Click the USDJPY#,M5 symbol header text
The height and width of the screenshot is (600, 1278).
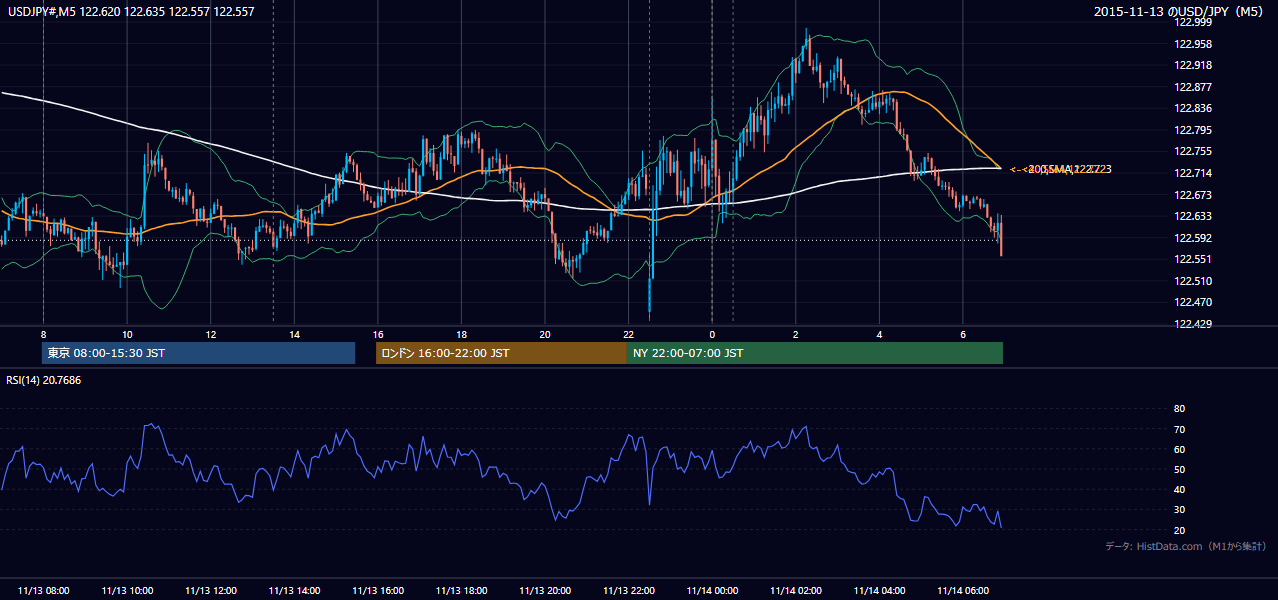pyautogui.click(x=131, y=12)
